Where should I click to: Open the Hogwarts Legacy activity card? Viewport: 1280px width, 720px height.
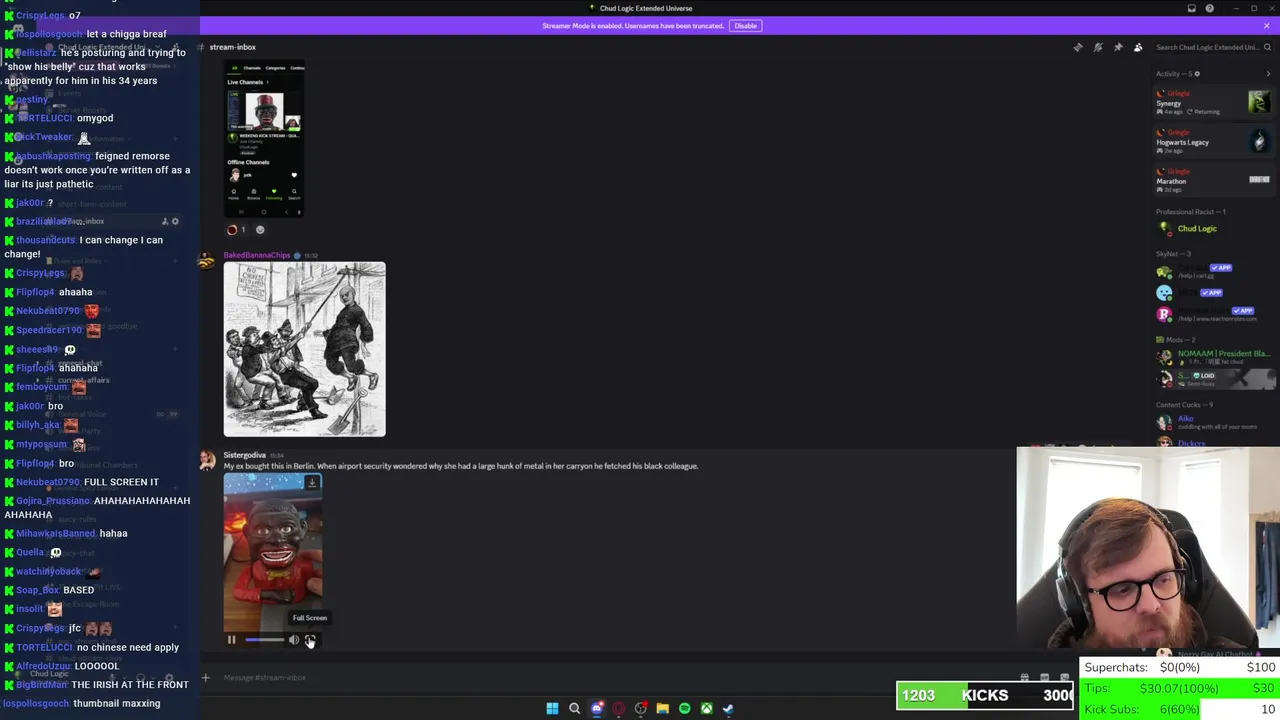pos(1213,141)
